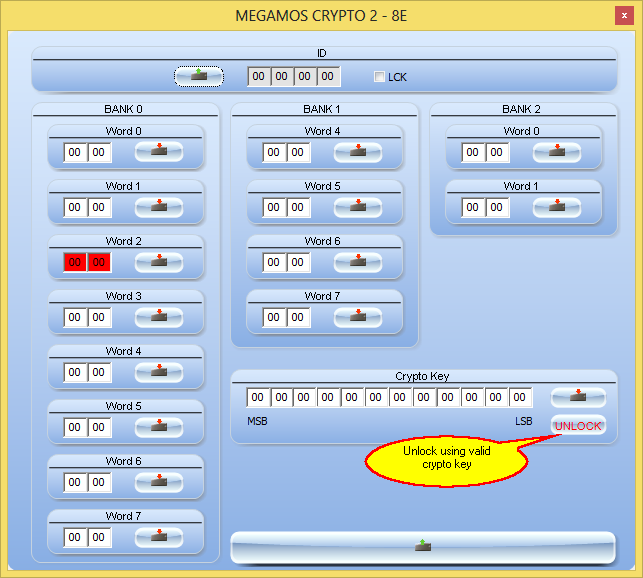The height and width of the screenshot is (578, 643).
Task: Write Bank 0 Word 0 to transponder
Action: click(159, 152)
